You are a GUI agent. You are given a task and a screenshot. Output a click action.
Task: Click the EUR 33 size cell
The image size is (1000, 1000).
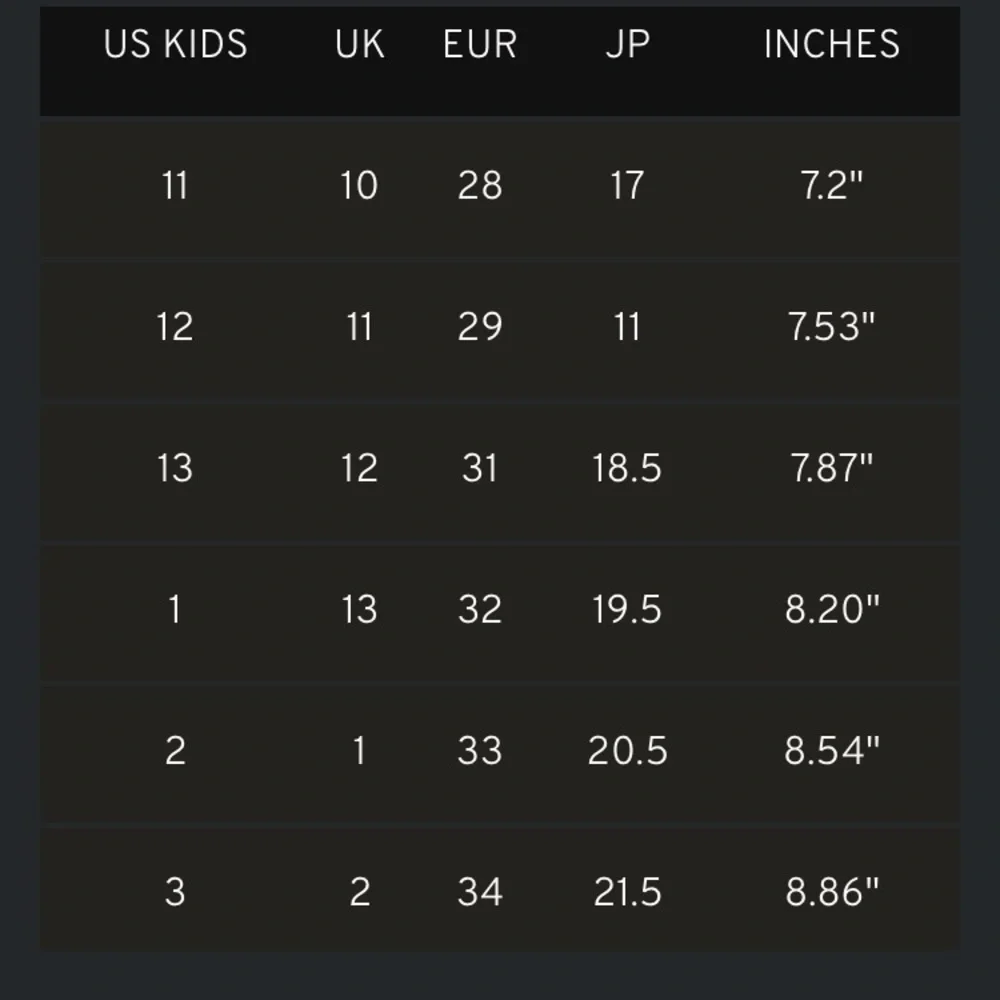click(x=480, y=751)
